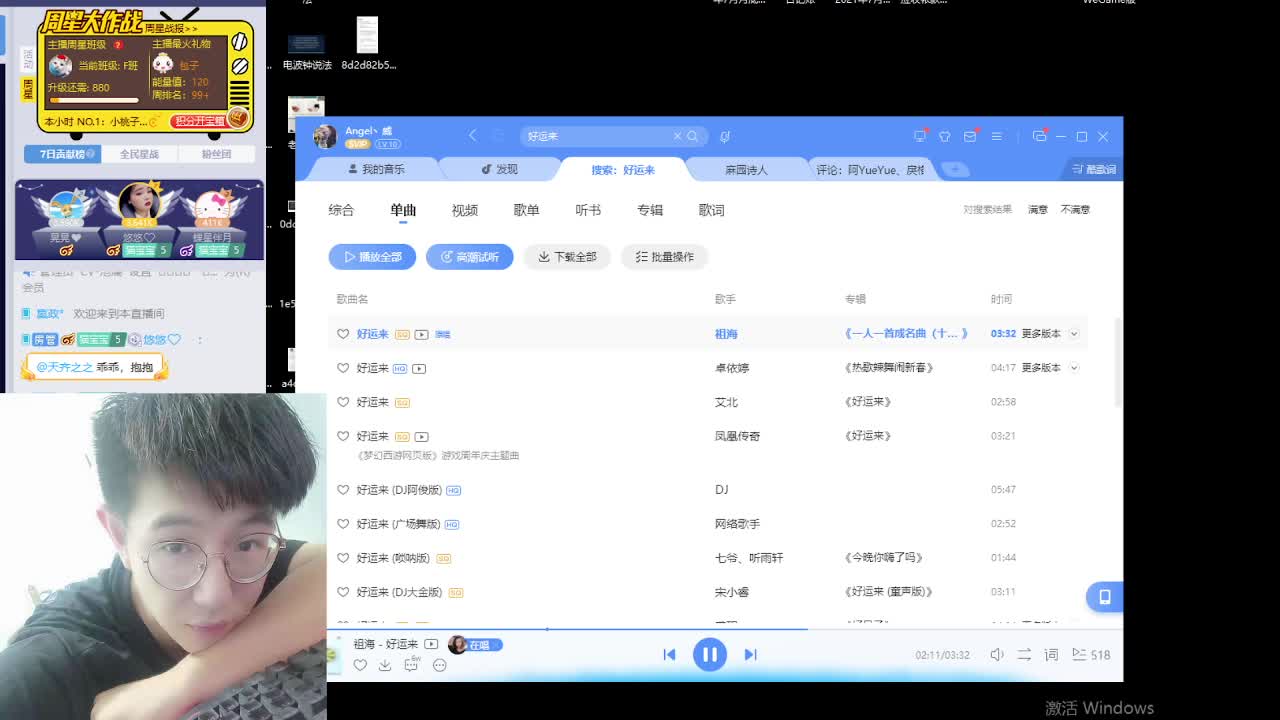Open comments for the playing song
This screenshot has height=720, width=1280.
411,665
